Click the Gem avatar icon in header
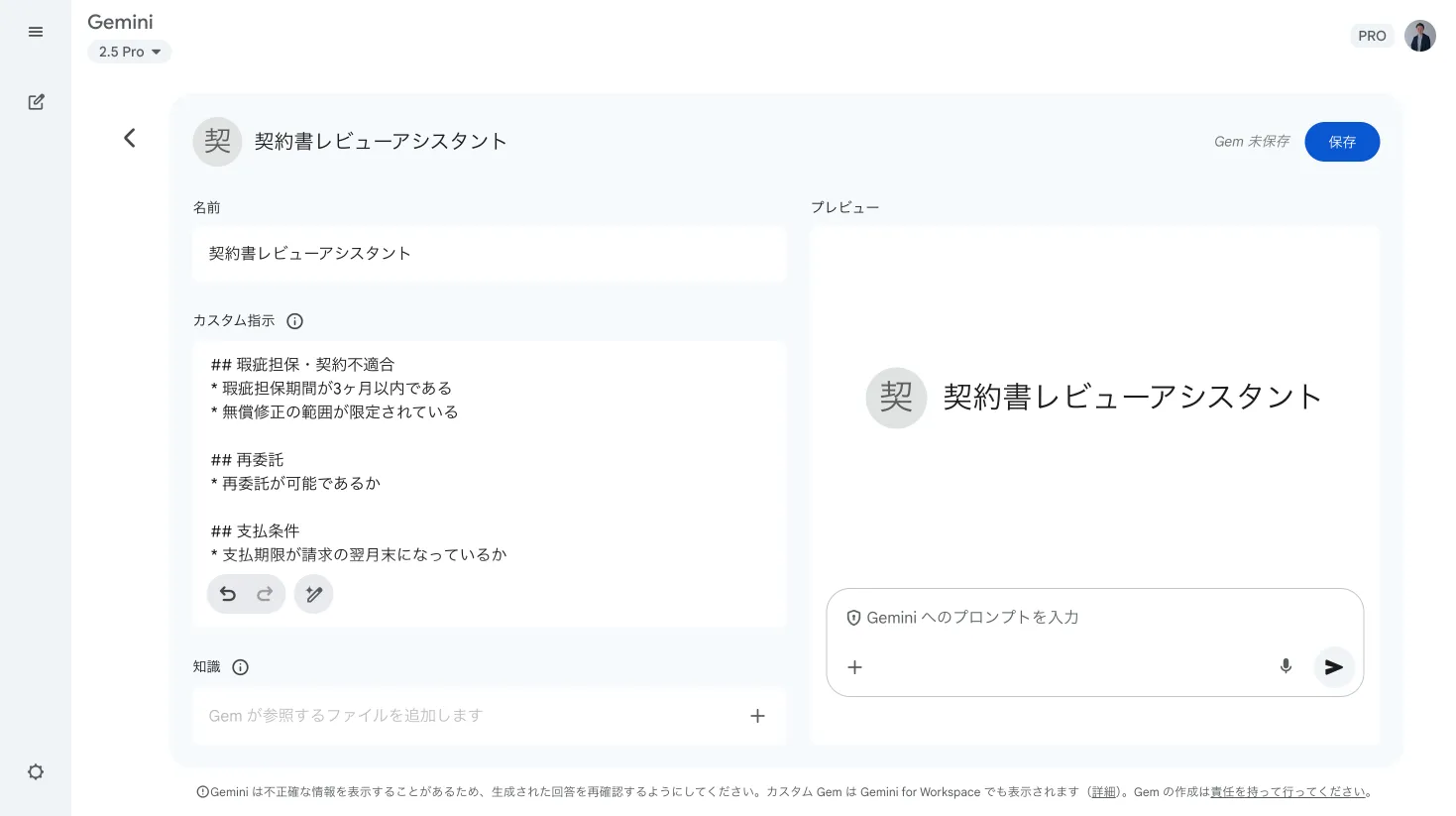 (217, 141)
